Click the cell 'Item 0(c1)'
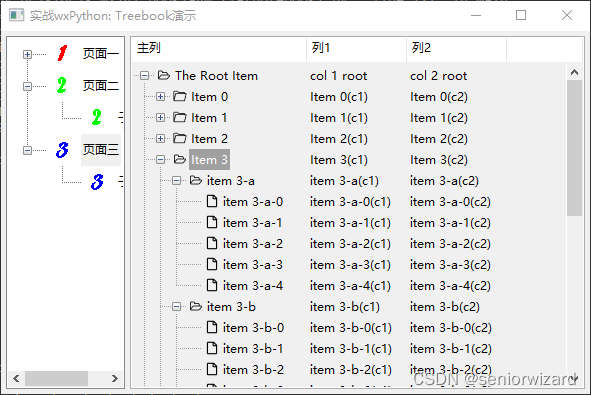This screenshot has width=591, height=395. tap(339, 97)
